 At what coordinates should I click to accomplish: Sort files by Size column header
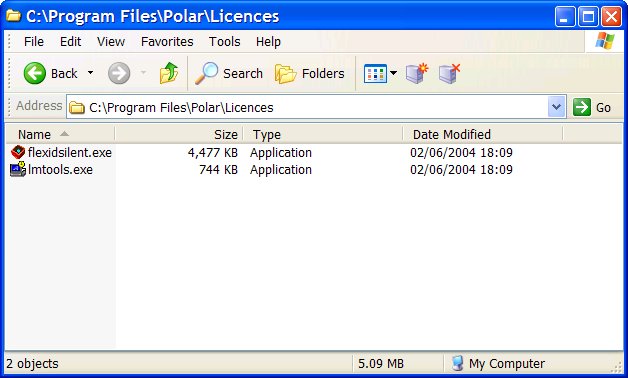pos(179,134)
